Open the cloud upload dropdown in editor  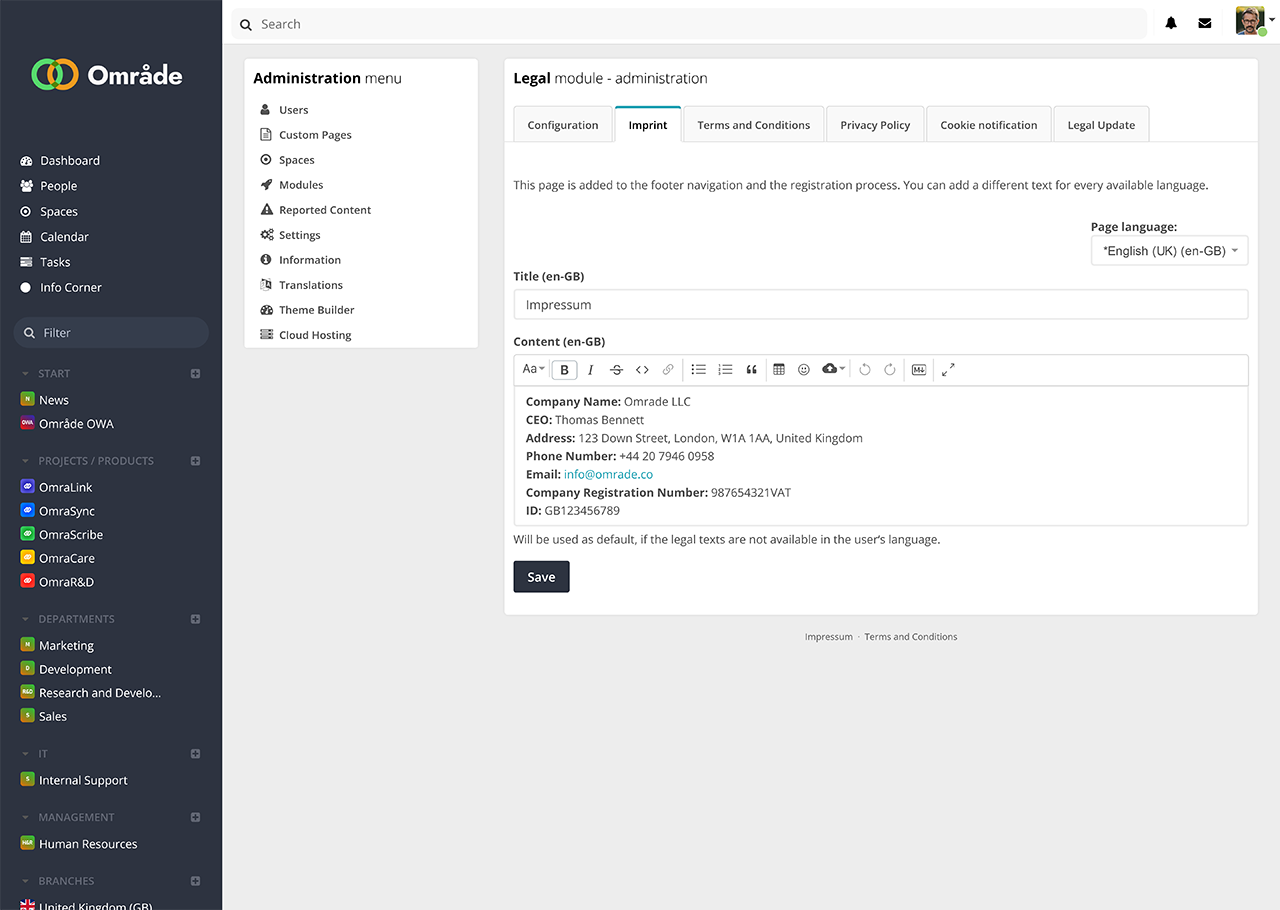pos(833,370)
